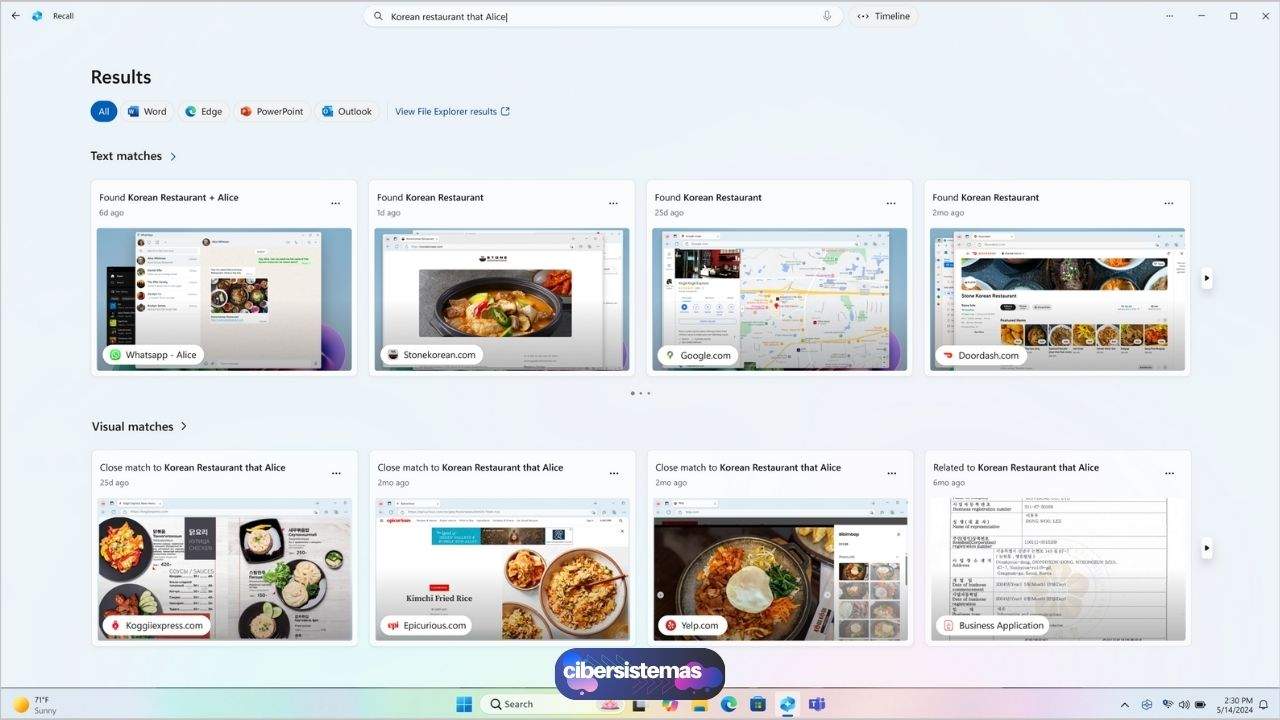Open the Epicurious Kimchi Fried Rice snapshot
The height and width of the screenshot is (720, 1280).
[503, 569]
